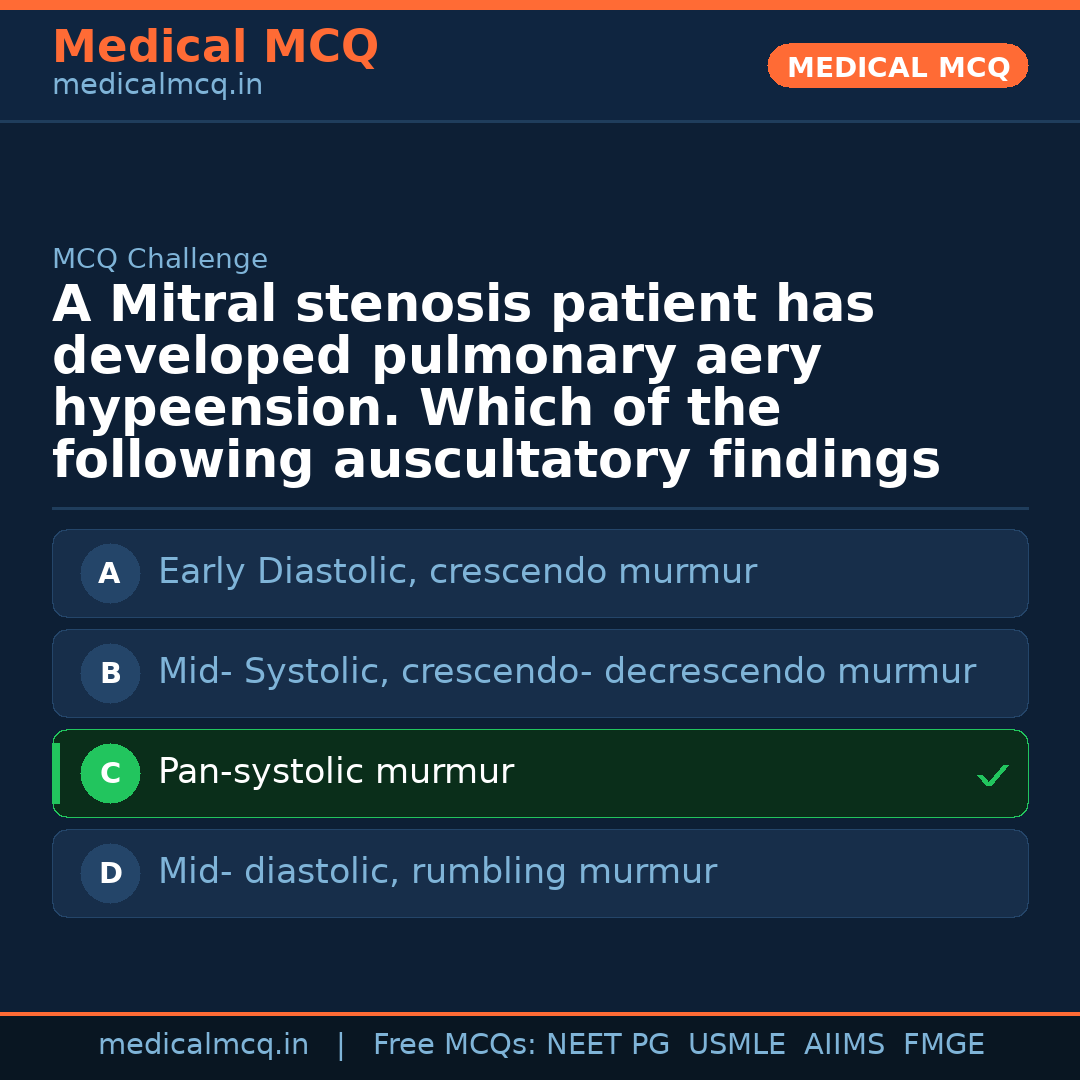Click the green checkmark on option C
This screenshot has width=1080, height=1080.
point(992,775)
